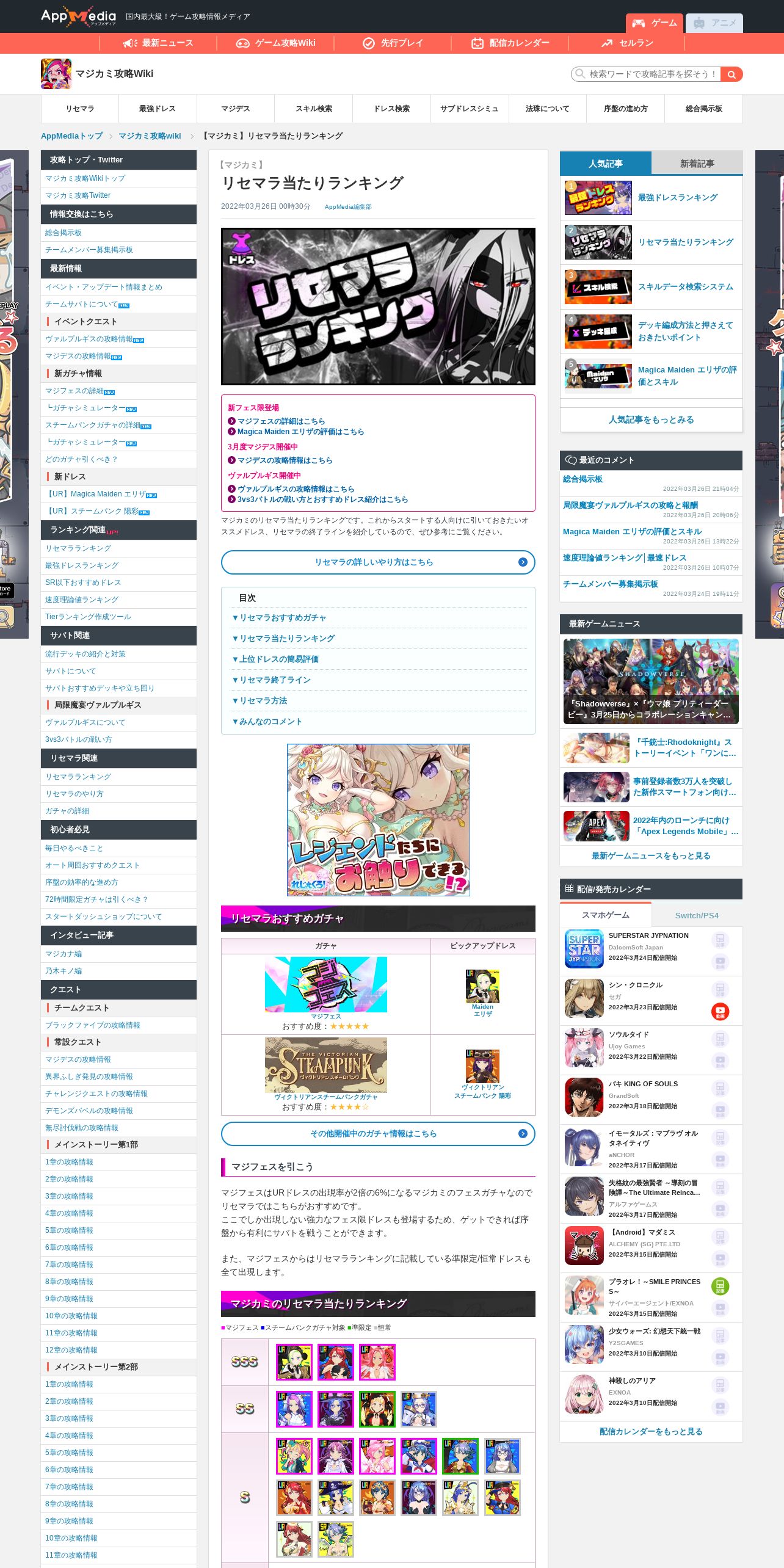Open 配信カレンダー in orange navigation bar
The image size is (784, 1568).
pyautogui.click(x=510, y=43)
